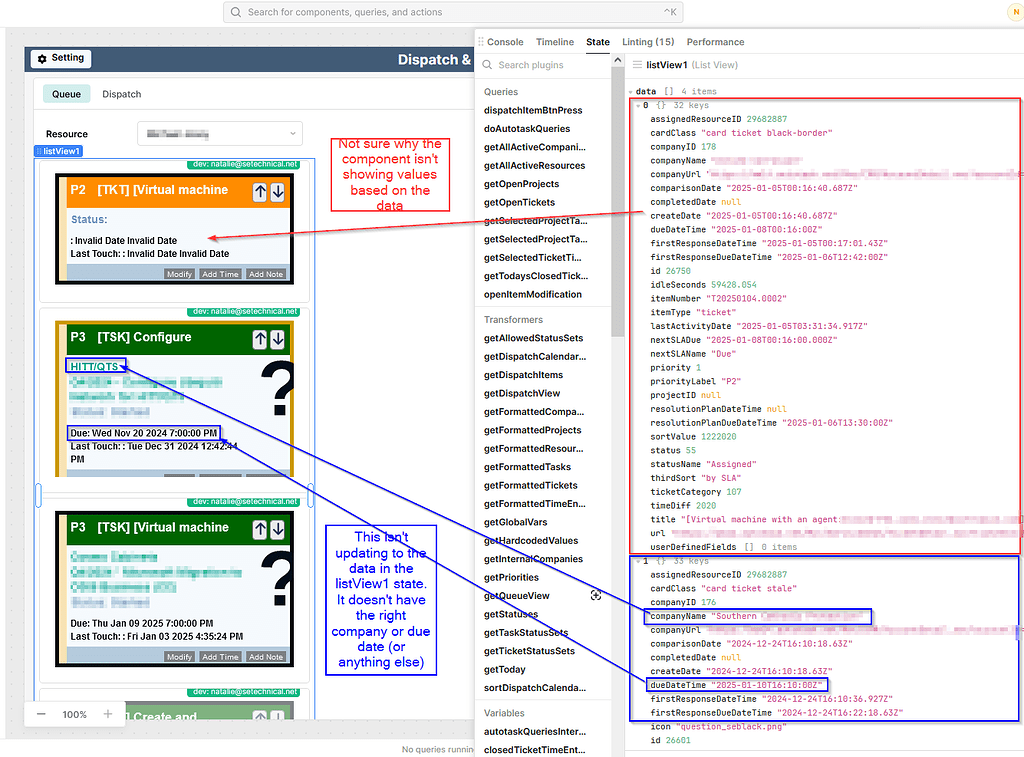Click the down arrow on the P2 Virtual machine card

click(278, 190)
